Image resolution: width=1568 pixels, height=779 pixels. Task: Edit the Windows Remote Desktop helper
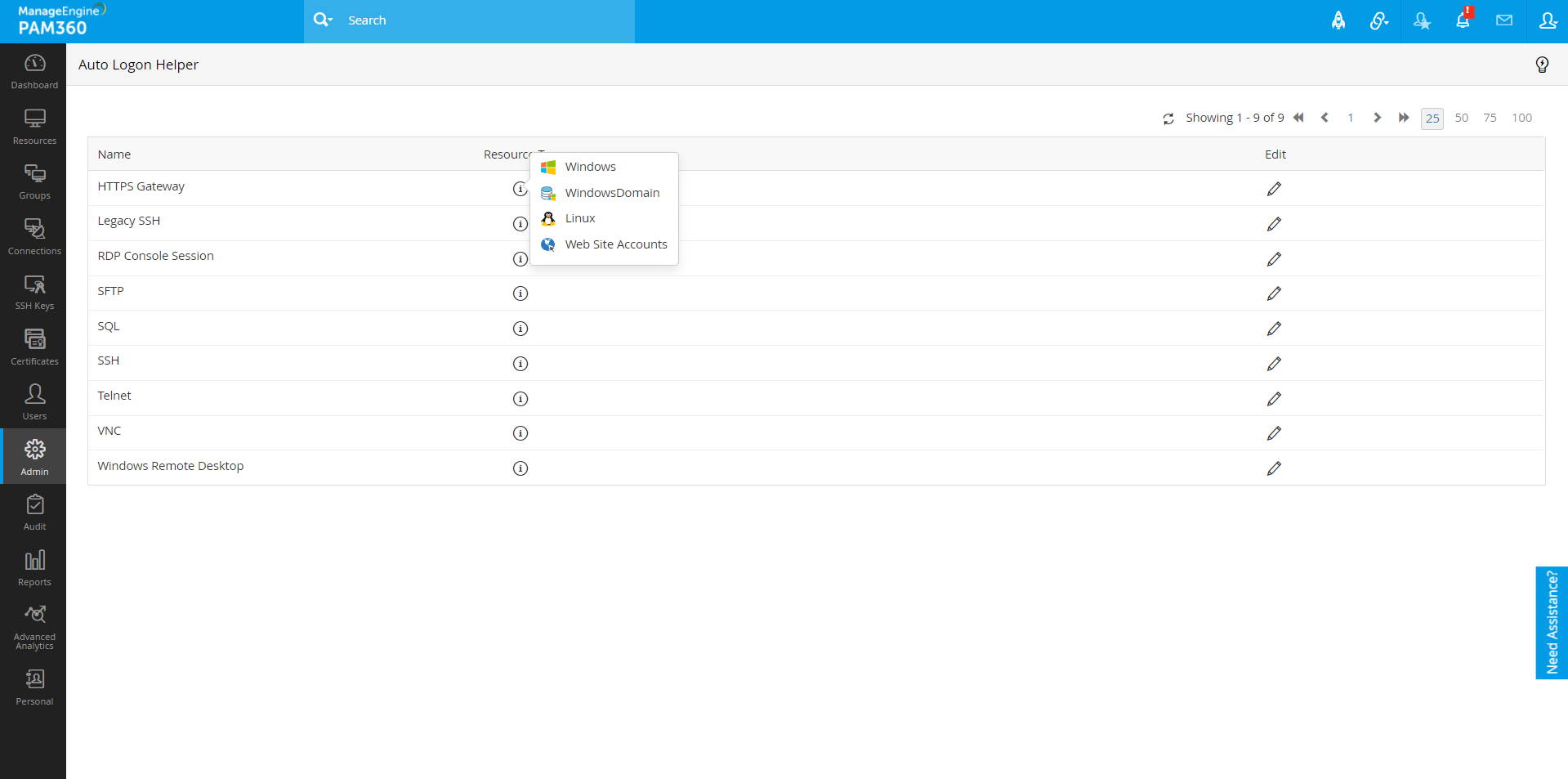tap(1274, 468)
